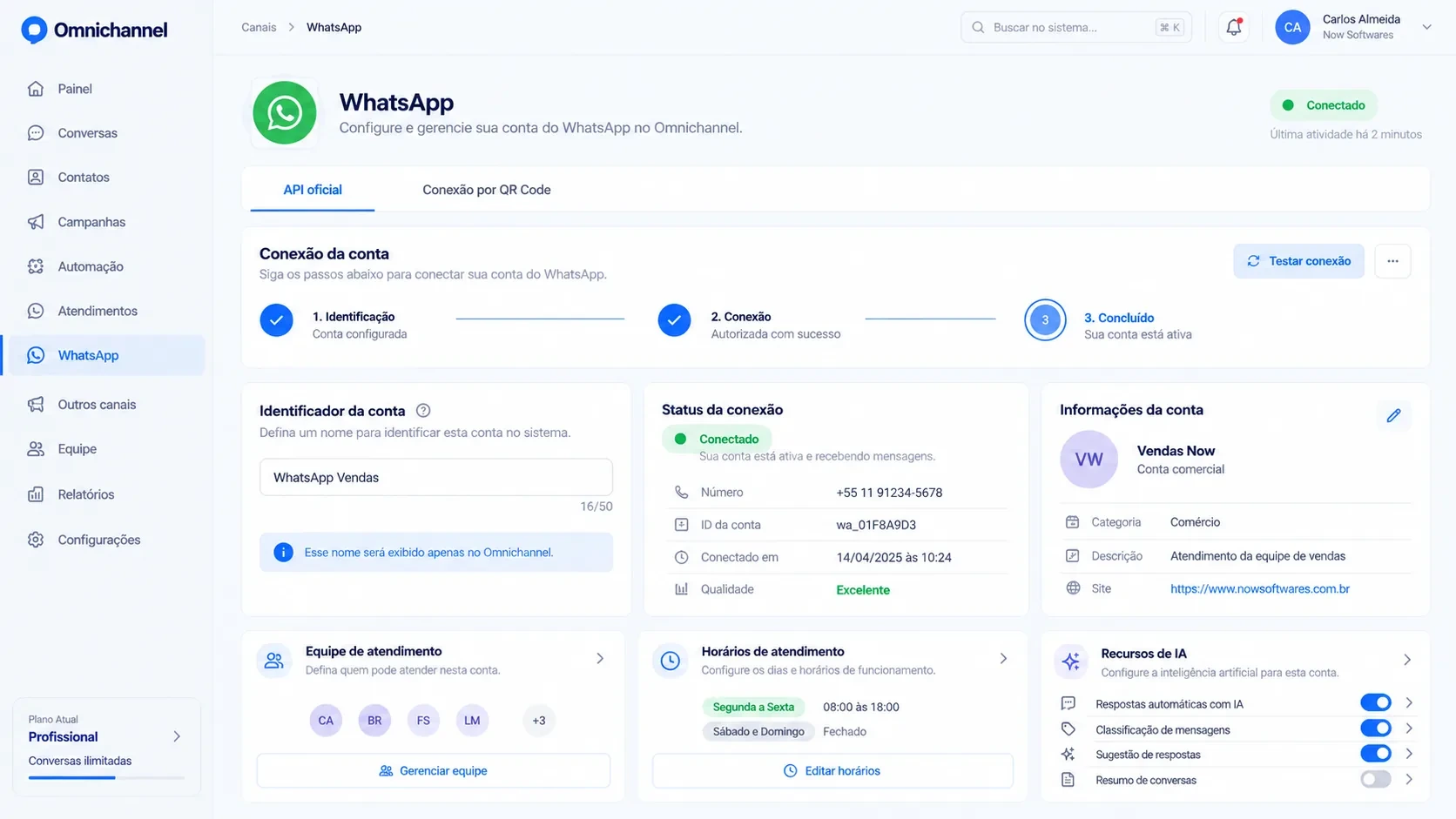
Task: Click the CA team member avatar
Action: (x=326, y=721)
